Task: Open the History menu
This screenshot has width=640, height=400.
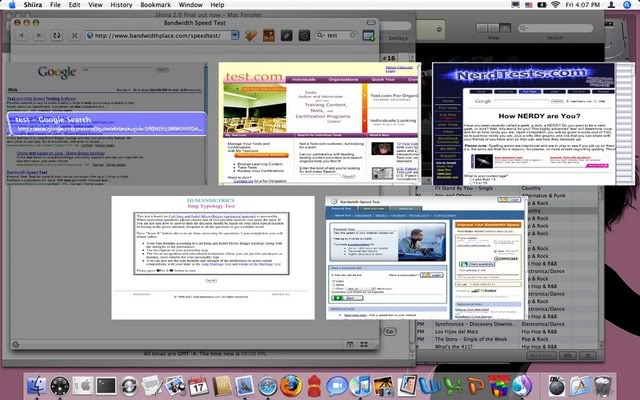Action: coord(121,5)
